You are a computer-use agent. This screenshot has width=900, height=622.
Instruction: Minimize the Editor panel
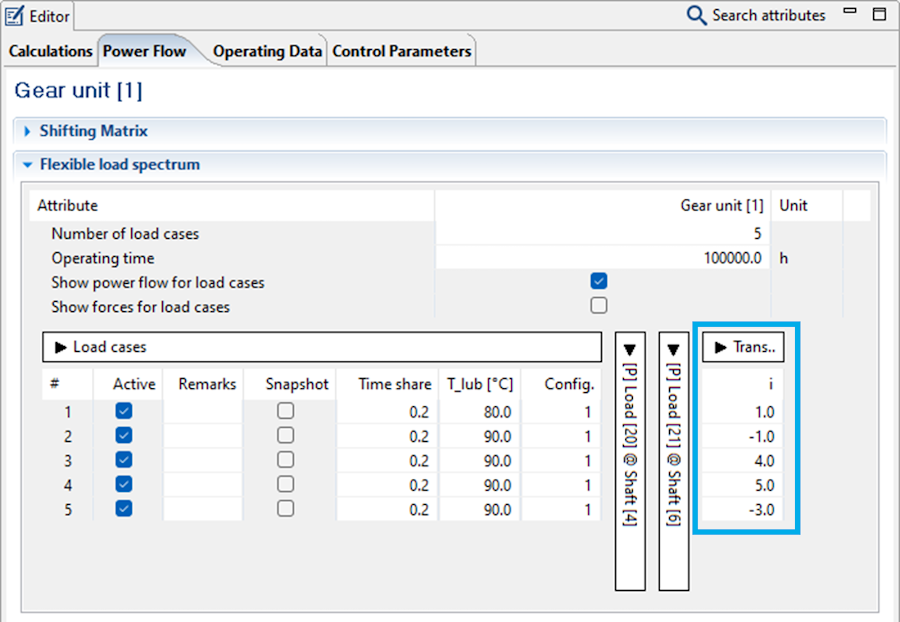tap(850, 13)
